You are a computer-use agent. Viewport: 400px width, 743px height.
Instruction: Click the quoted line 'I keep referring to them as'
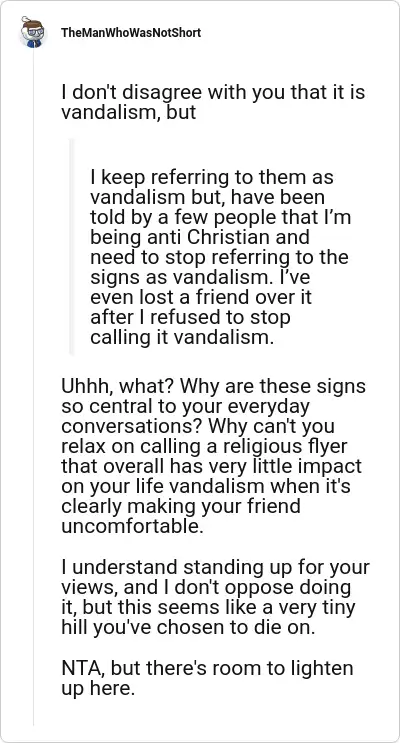coord(212,177)
